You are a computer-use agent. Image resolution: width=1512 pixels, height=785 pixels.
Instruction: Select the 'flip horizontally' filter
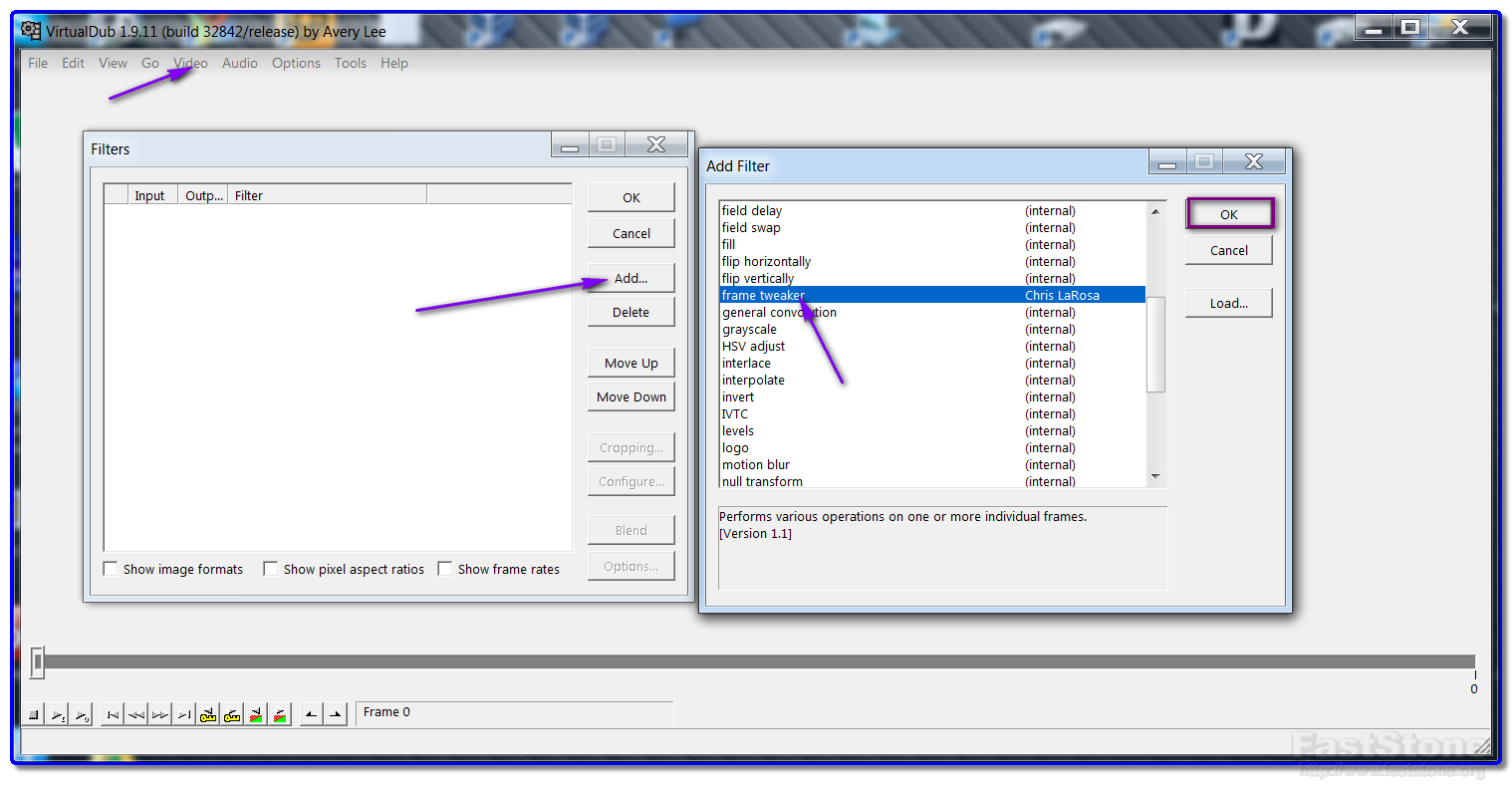[932, 261]
